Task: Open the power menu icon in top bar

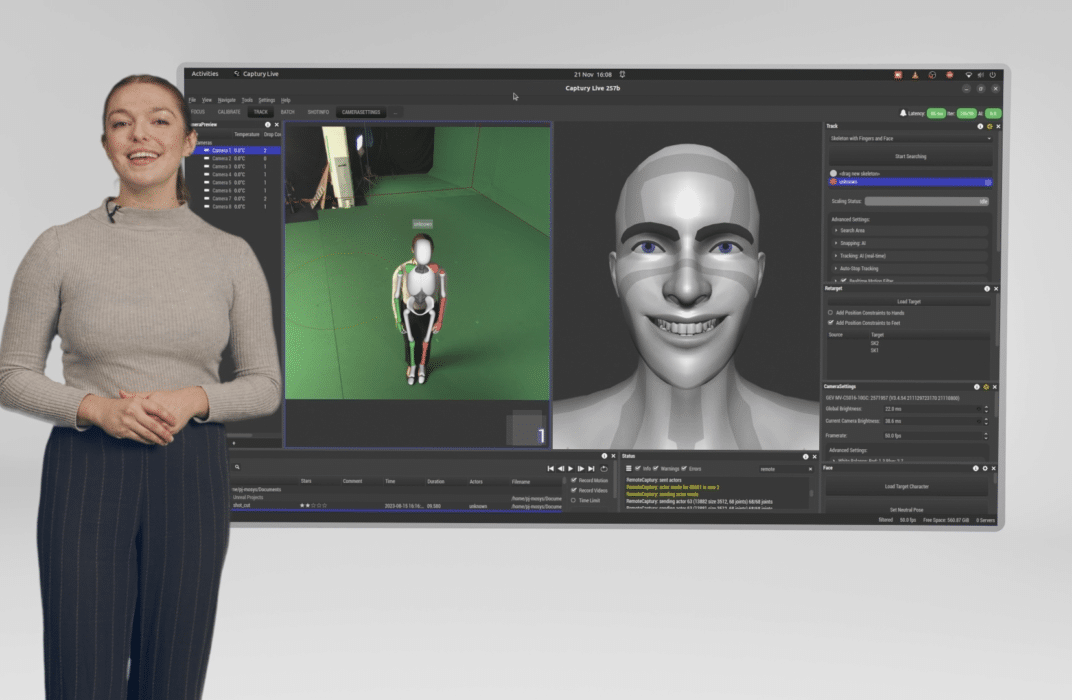Action: click(992, 75)
